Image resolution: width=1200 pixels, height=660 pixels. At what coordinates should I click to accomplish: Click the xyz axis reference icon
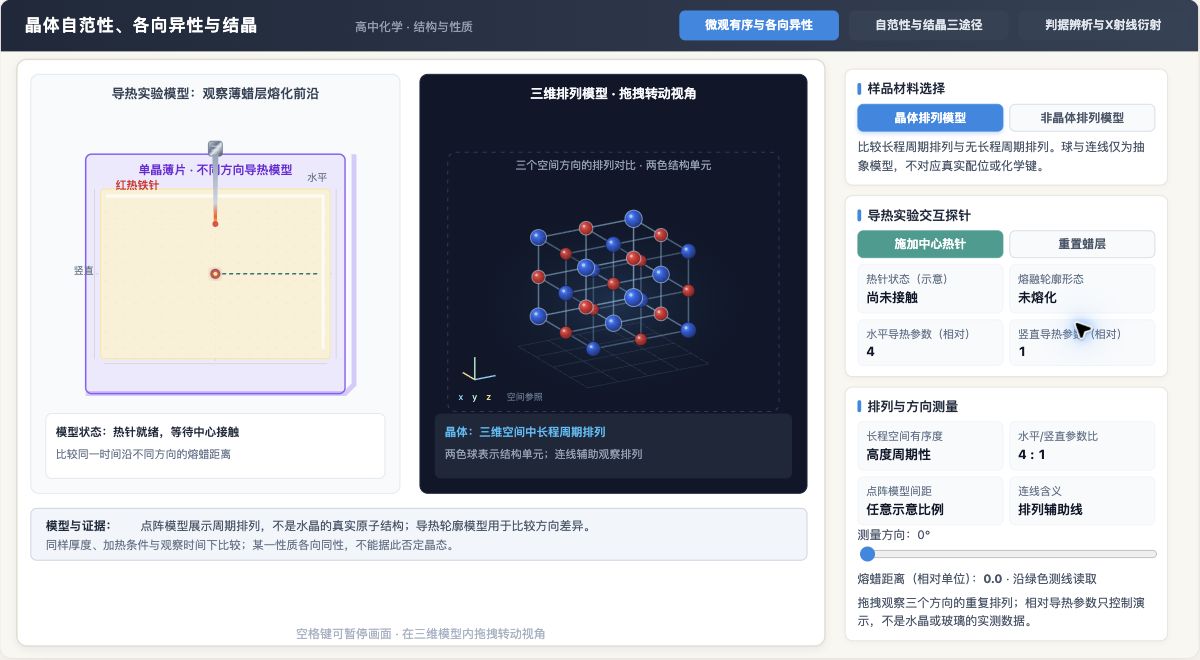477,371
